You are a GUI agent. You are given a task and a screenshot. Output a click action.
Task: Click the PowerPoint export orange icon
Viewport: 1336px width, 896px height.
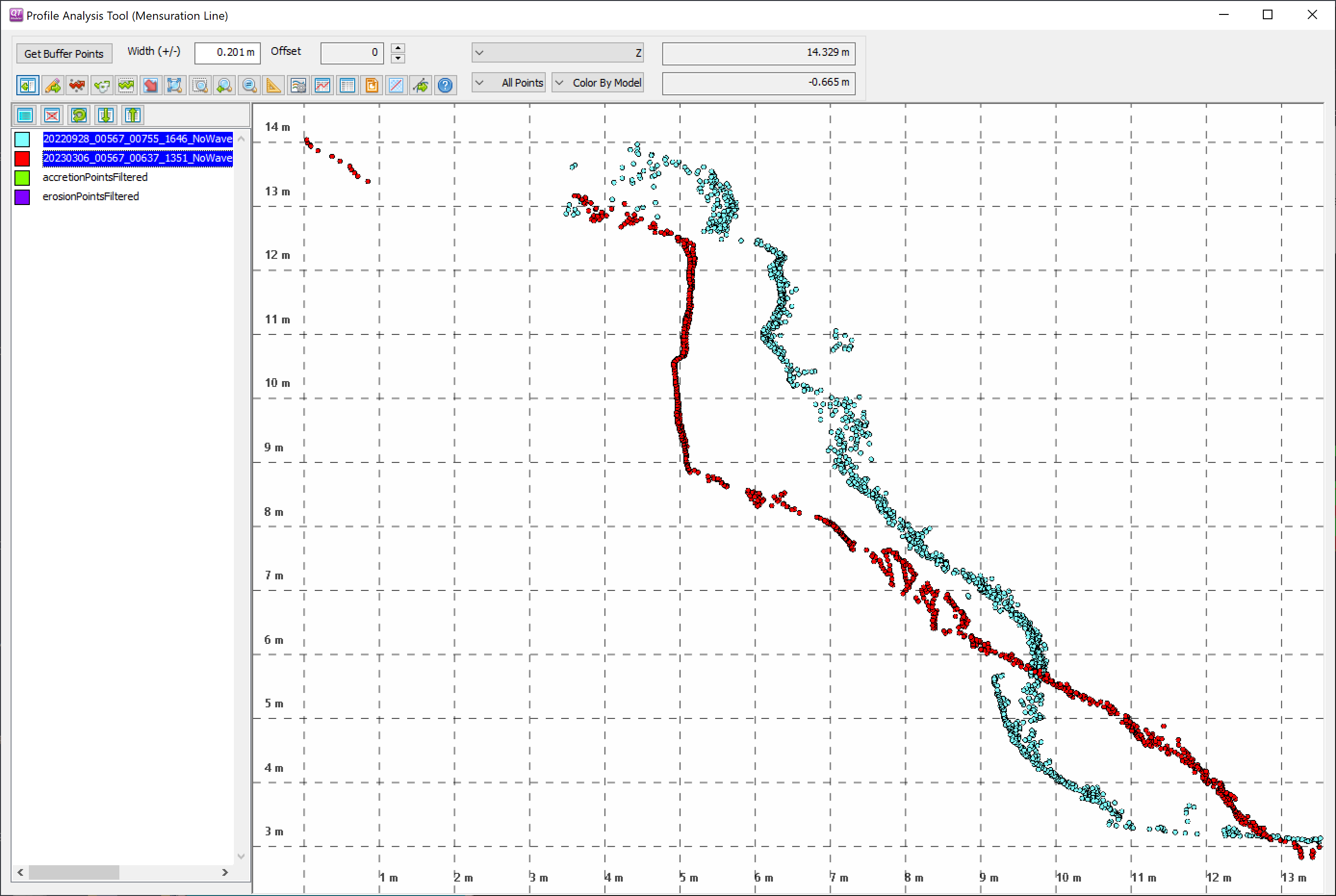(372, 86)
